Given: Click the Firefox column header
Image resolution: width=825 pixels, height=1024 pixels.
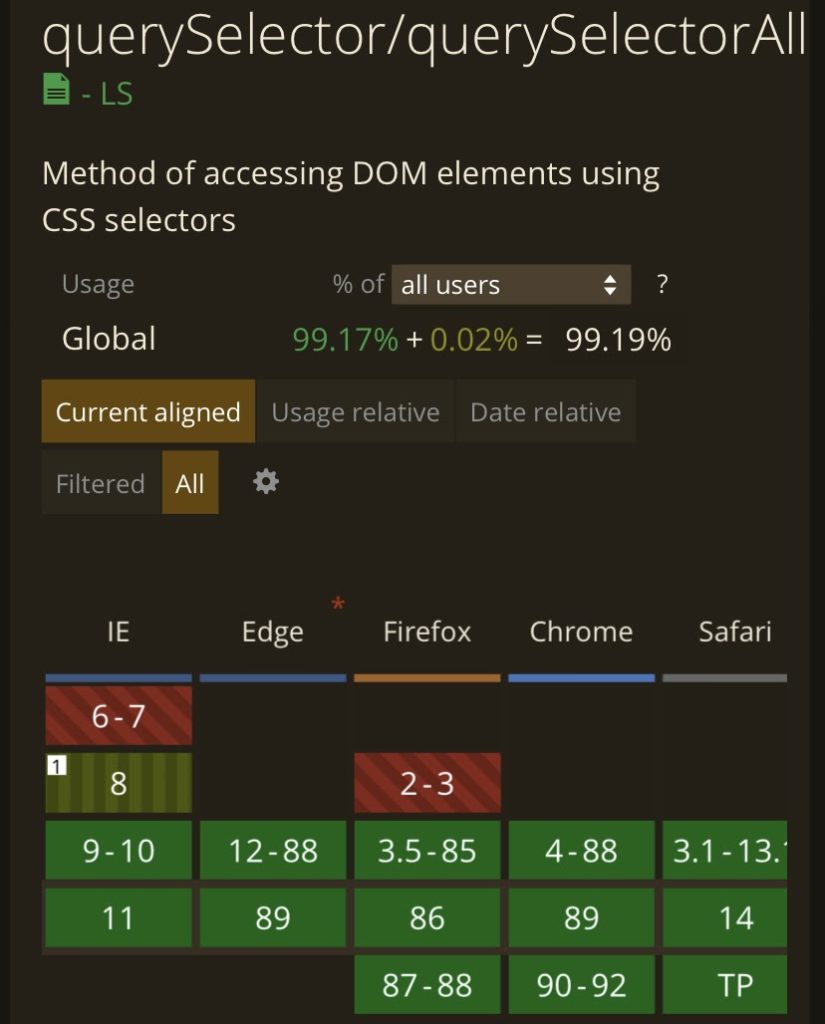Looking at the screenshot, I should 427,632.
